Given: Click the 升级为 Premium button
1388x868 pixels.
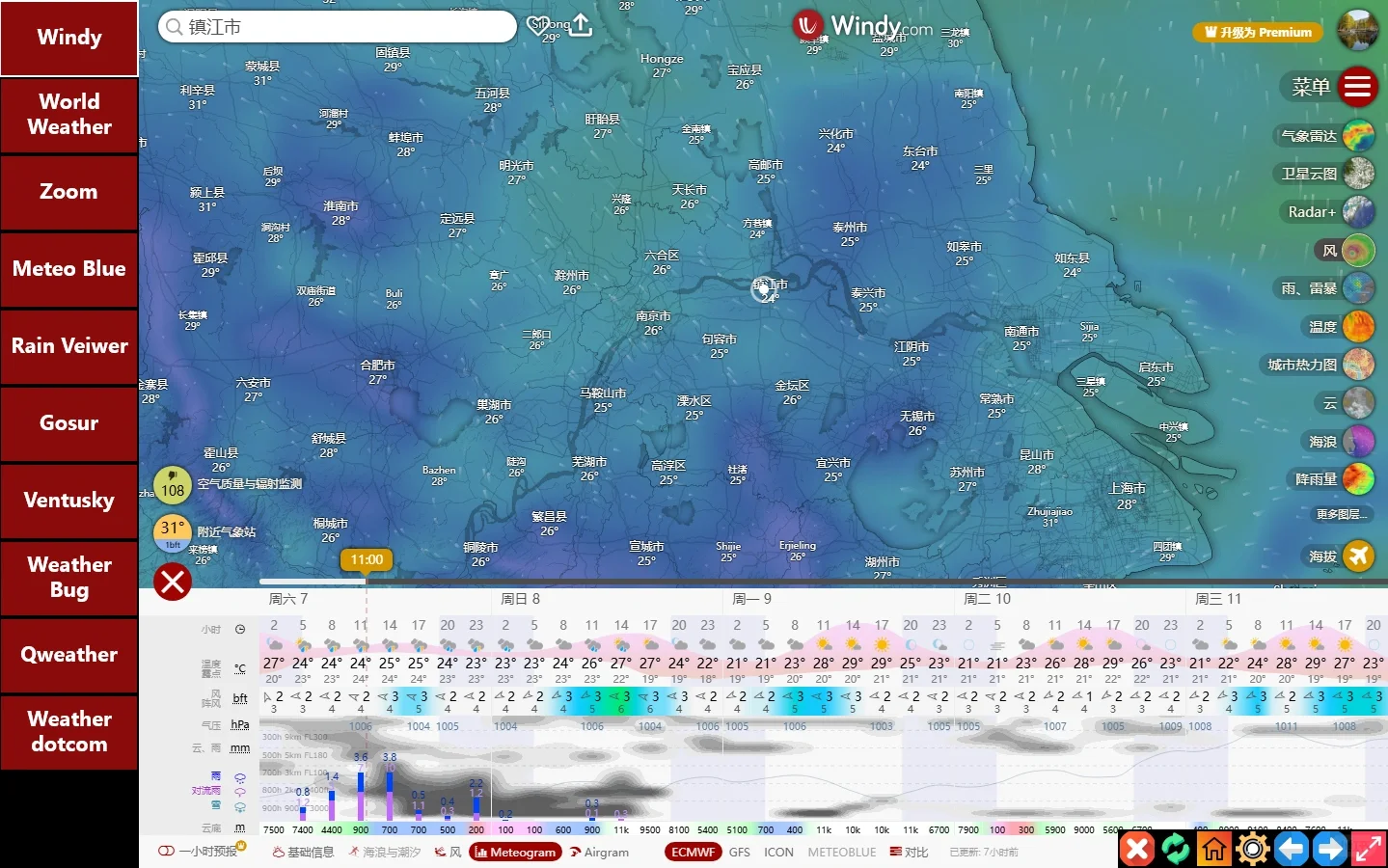Looking at the screenshot, I should pyautogui.click(x=1258, y=32).
